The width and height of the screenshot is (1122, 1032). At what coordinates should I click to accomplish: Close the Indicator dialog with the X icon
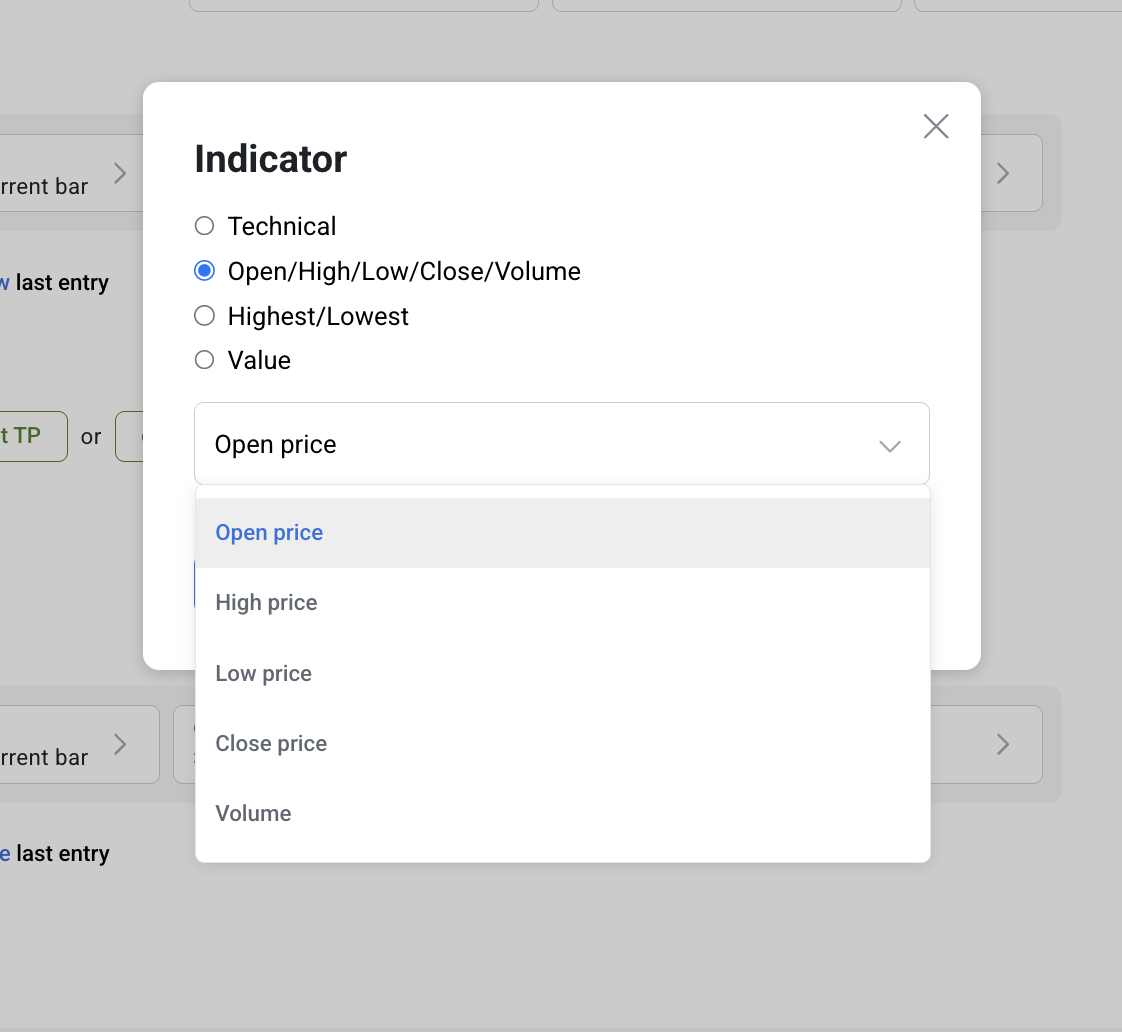935,127
